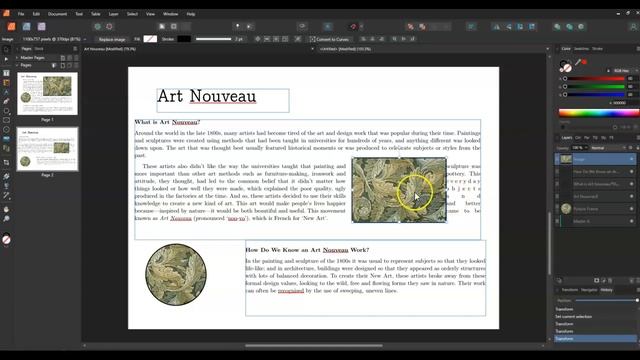Image resolution: width=640 pixels, height=360 pixels.
Task: Open the Document menu
Action: coord(57,14)
